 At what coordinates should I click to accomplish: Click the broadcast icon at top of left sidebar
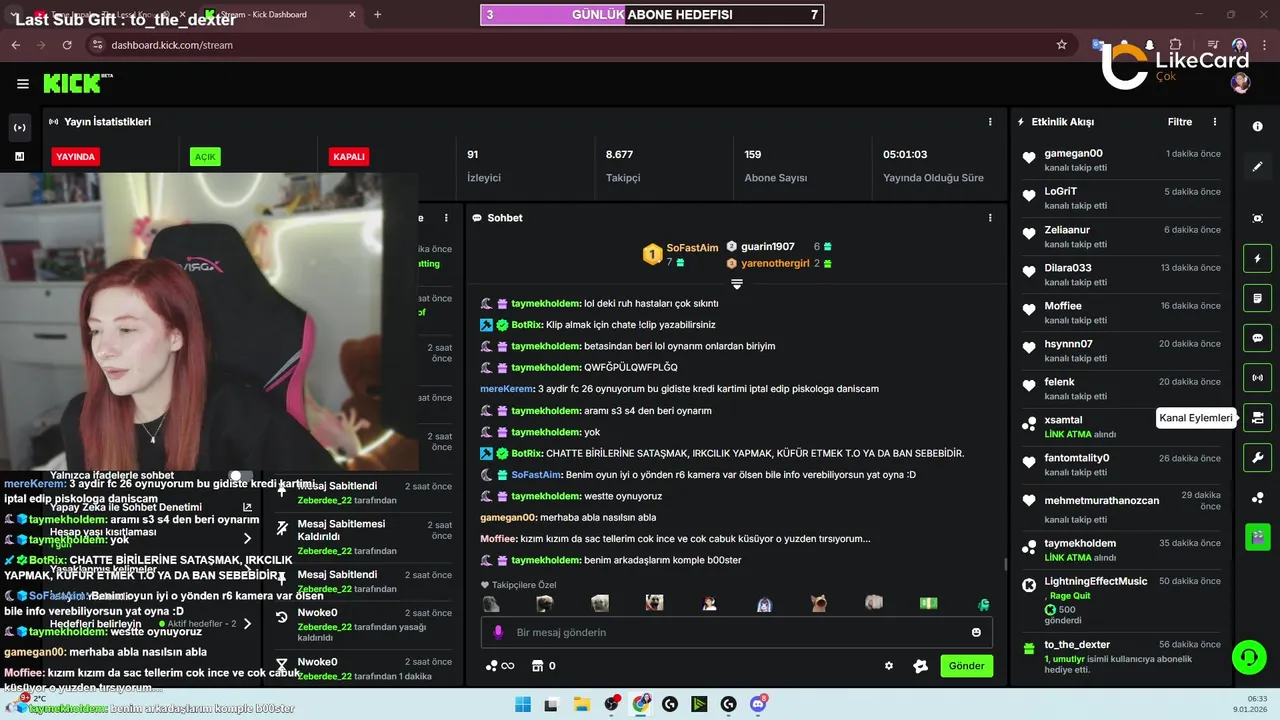(x=19, y=128)
